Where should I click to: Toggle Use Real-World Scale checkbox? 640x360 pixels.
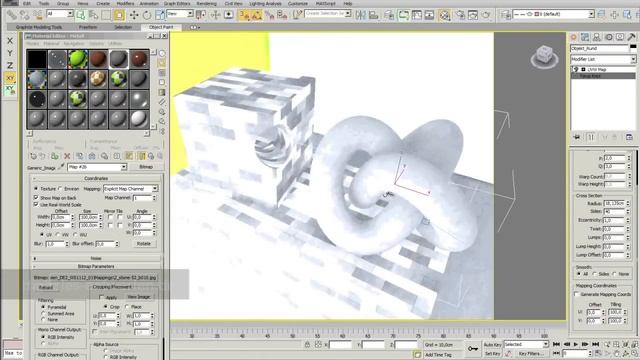click(x=36, y=204)
